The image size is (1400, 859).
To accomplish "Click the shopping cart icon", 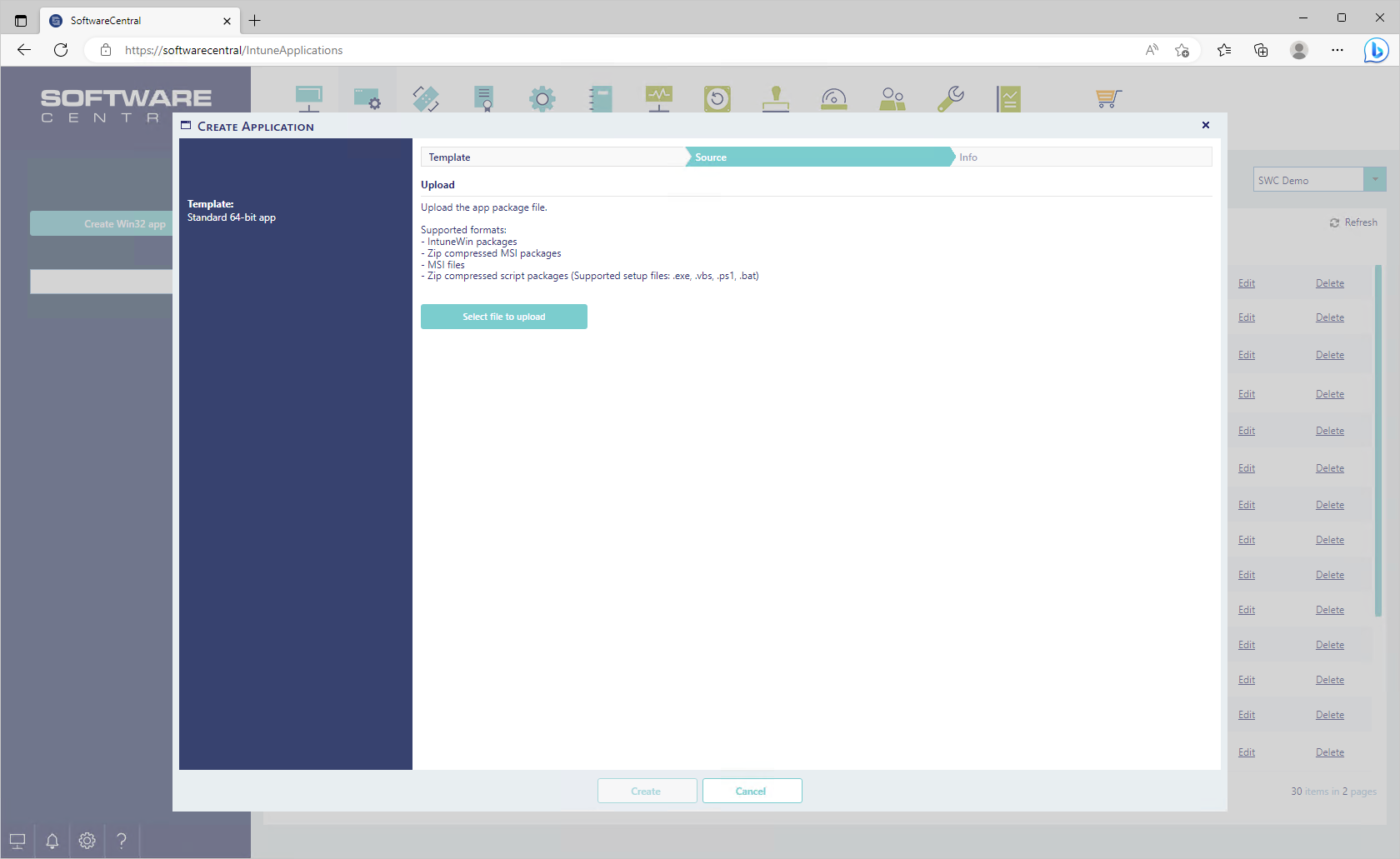I will click(x=1108, y=98).
